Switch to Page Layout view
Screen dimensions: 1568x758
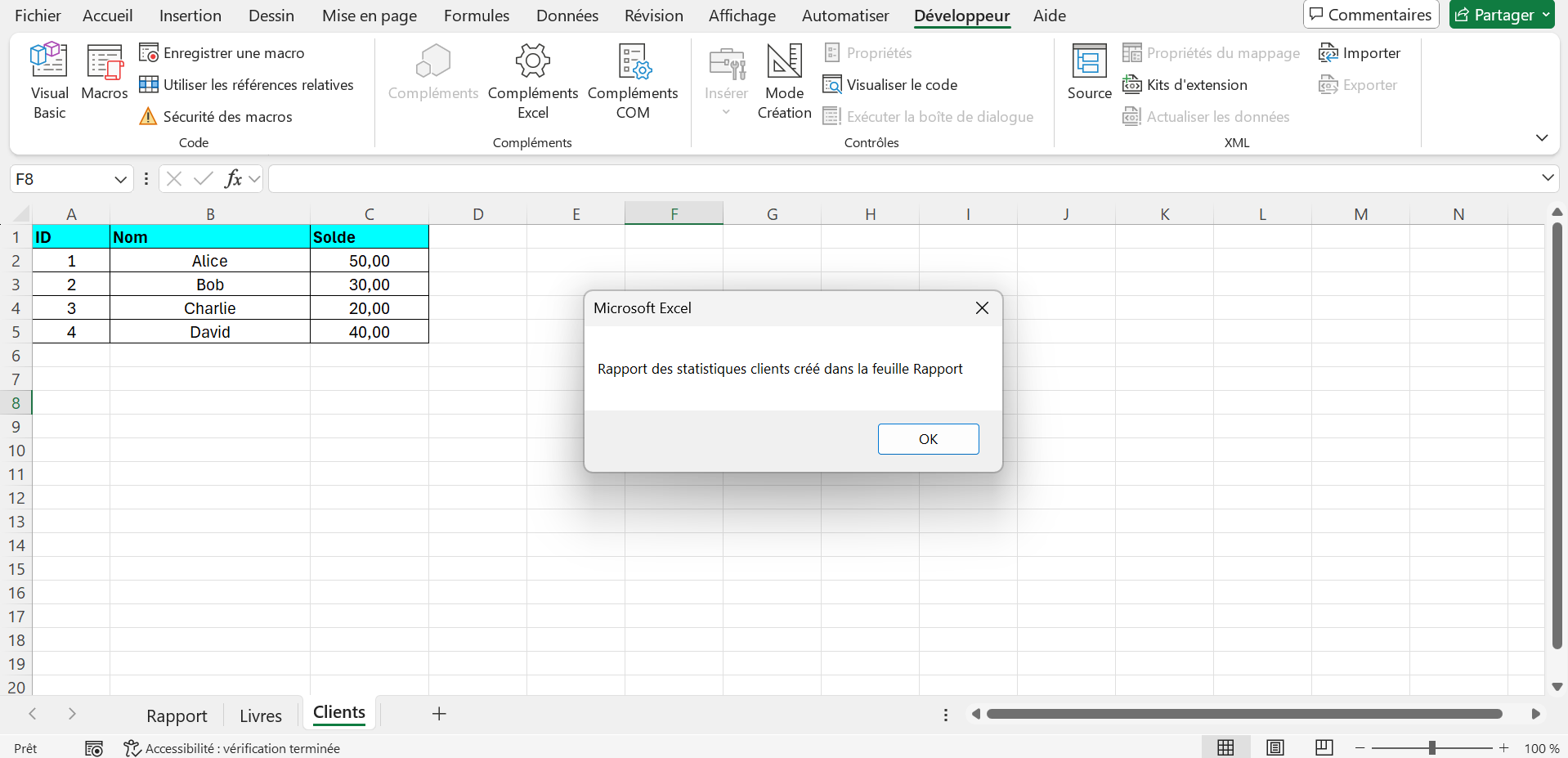1275,747
